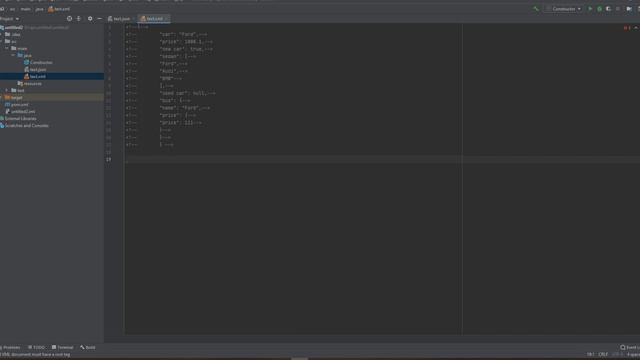This screenshot has width=640, height=360.
Task: Click the file encoding indicator in status bar
Action: 618,354
